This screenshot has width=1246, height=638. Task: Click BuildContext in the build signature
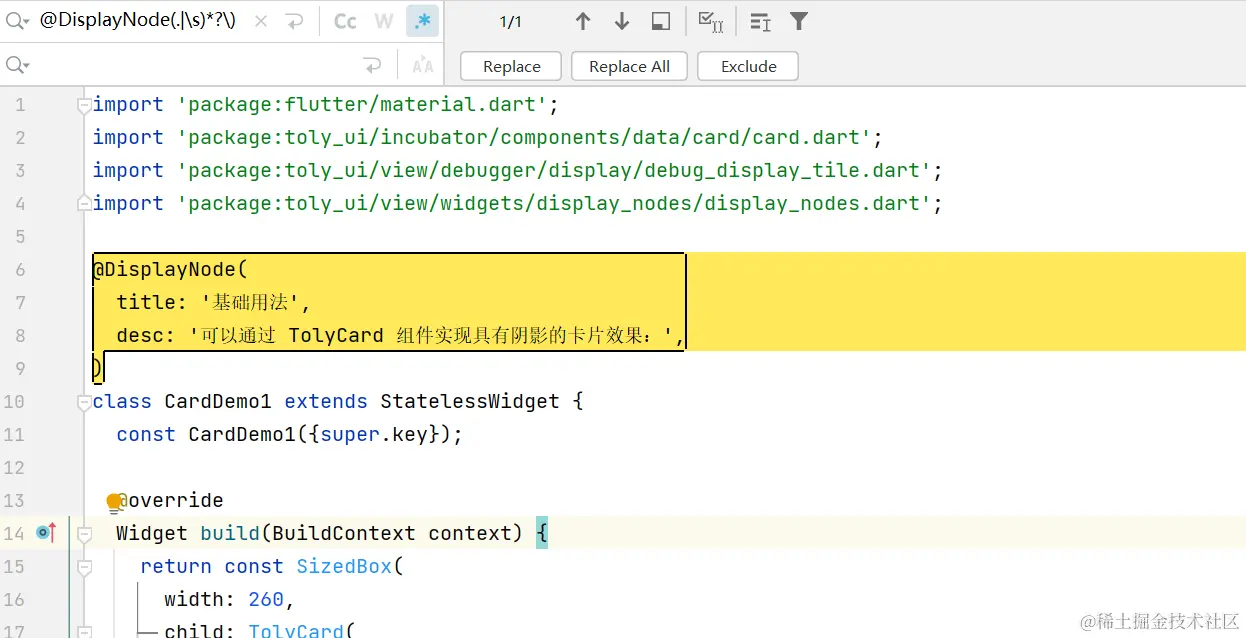pyautogui.click(x=344, y=534)
